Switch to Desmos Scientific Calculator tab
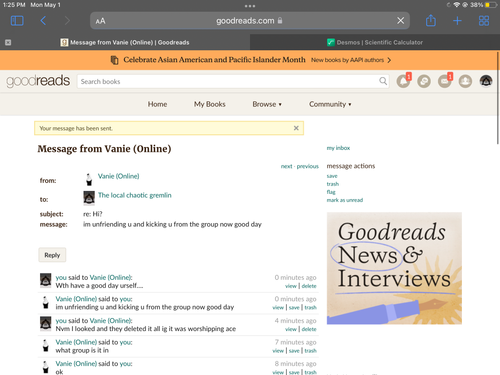This screenshot has height=375, width=500. coord(375,42)
